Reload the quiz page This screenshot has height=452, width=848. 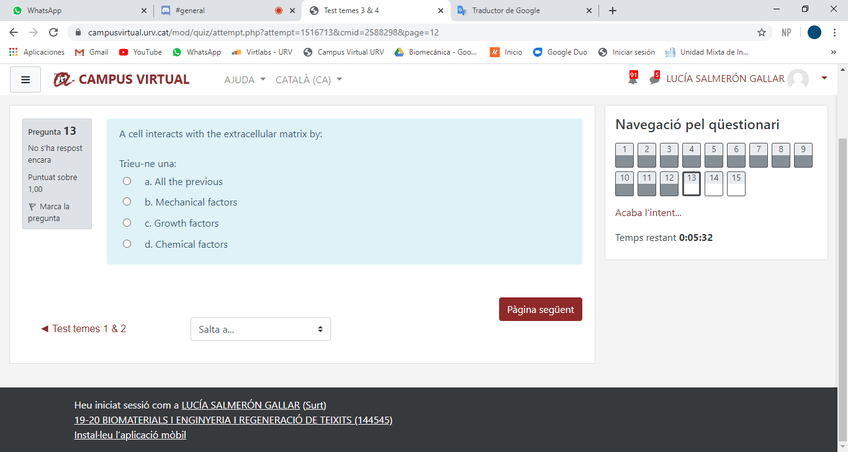(x=53, y=32)
